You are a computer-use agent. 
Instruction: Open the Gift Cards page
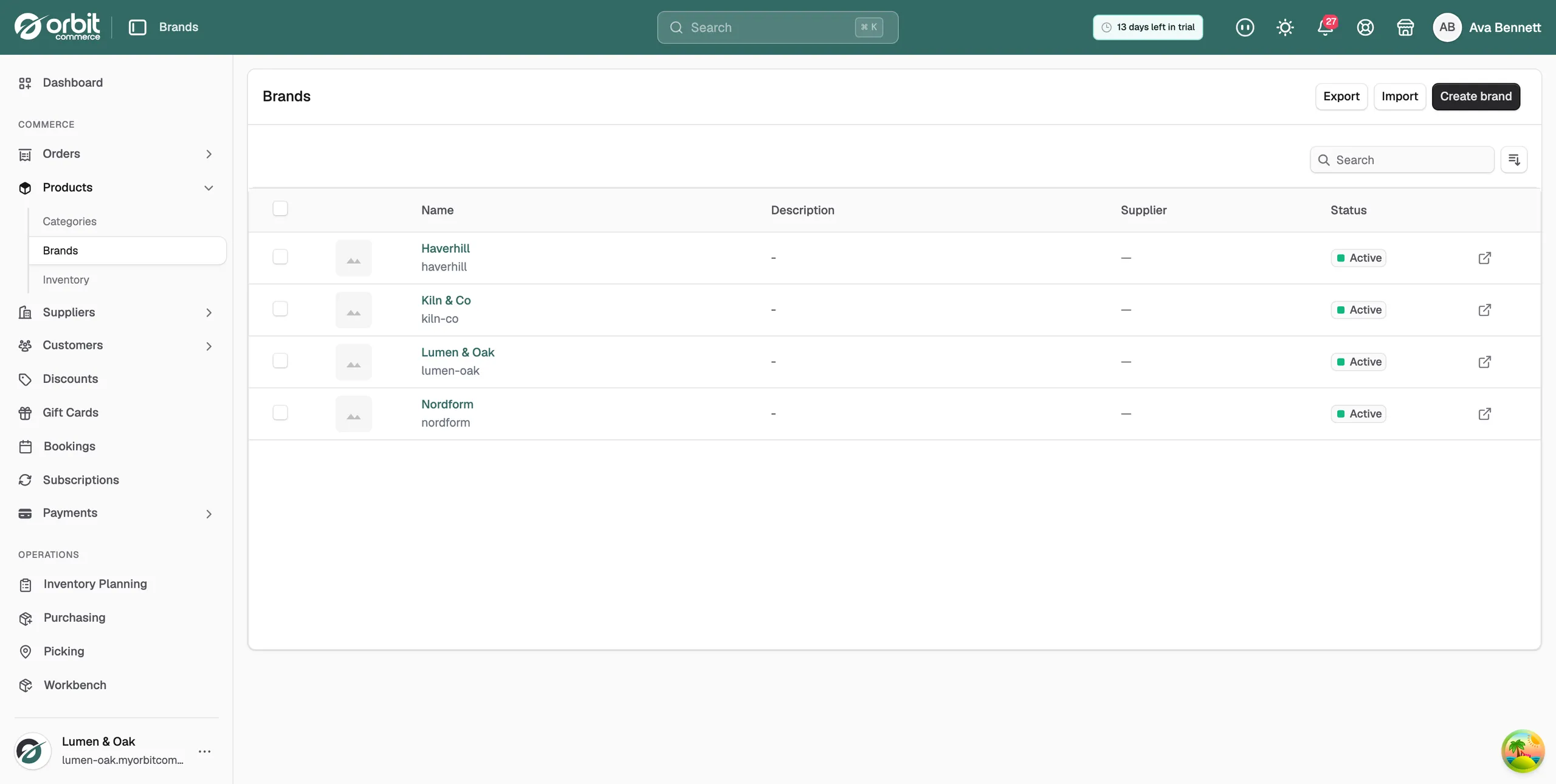click(x=71, y=413)
